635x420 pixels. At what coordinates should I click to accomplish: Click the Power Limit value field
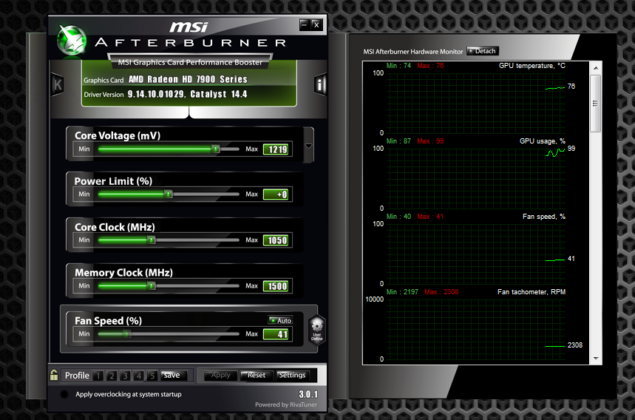[x=276, y=194]
